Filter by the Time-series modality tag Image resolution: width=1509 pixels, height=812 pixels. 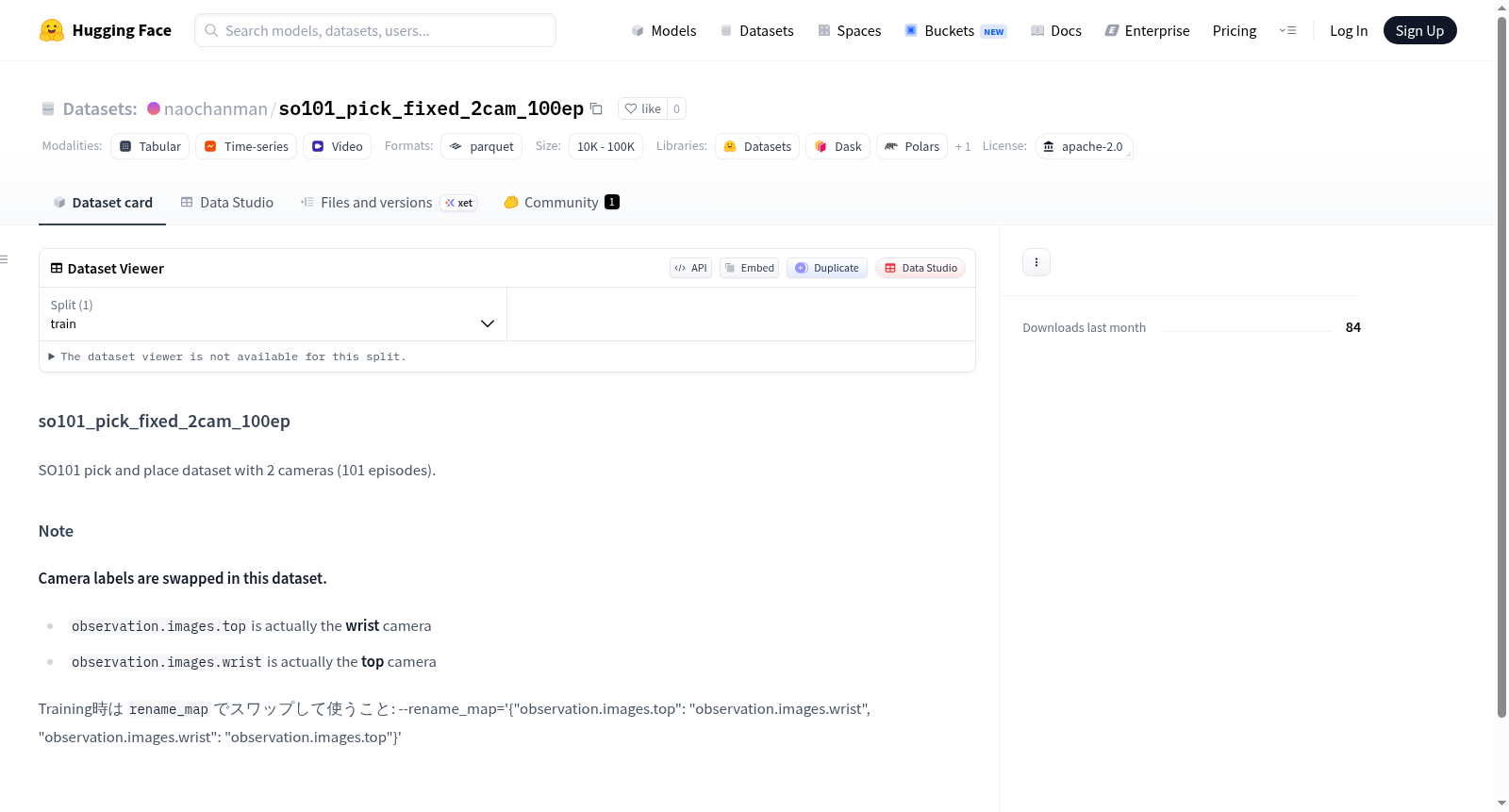pos(246,146)
